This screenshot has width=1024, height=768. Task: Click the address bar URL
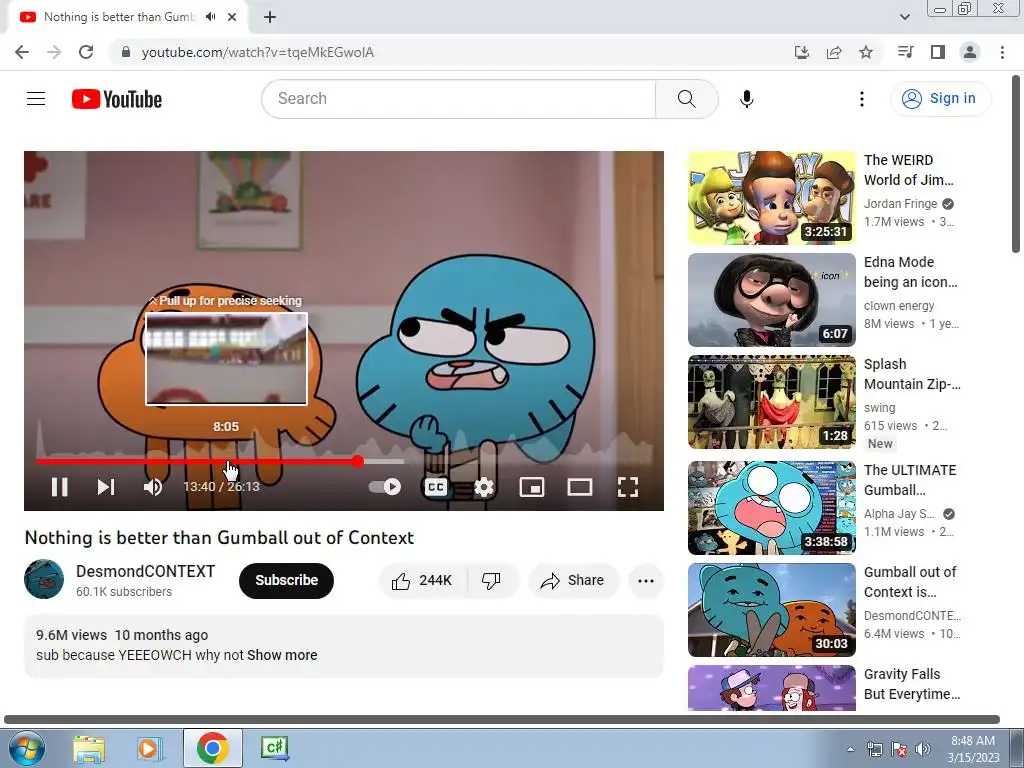pyautogui.click(x=258, y=52)
